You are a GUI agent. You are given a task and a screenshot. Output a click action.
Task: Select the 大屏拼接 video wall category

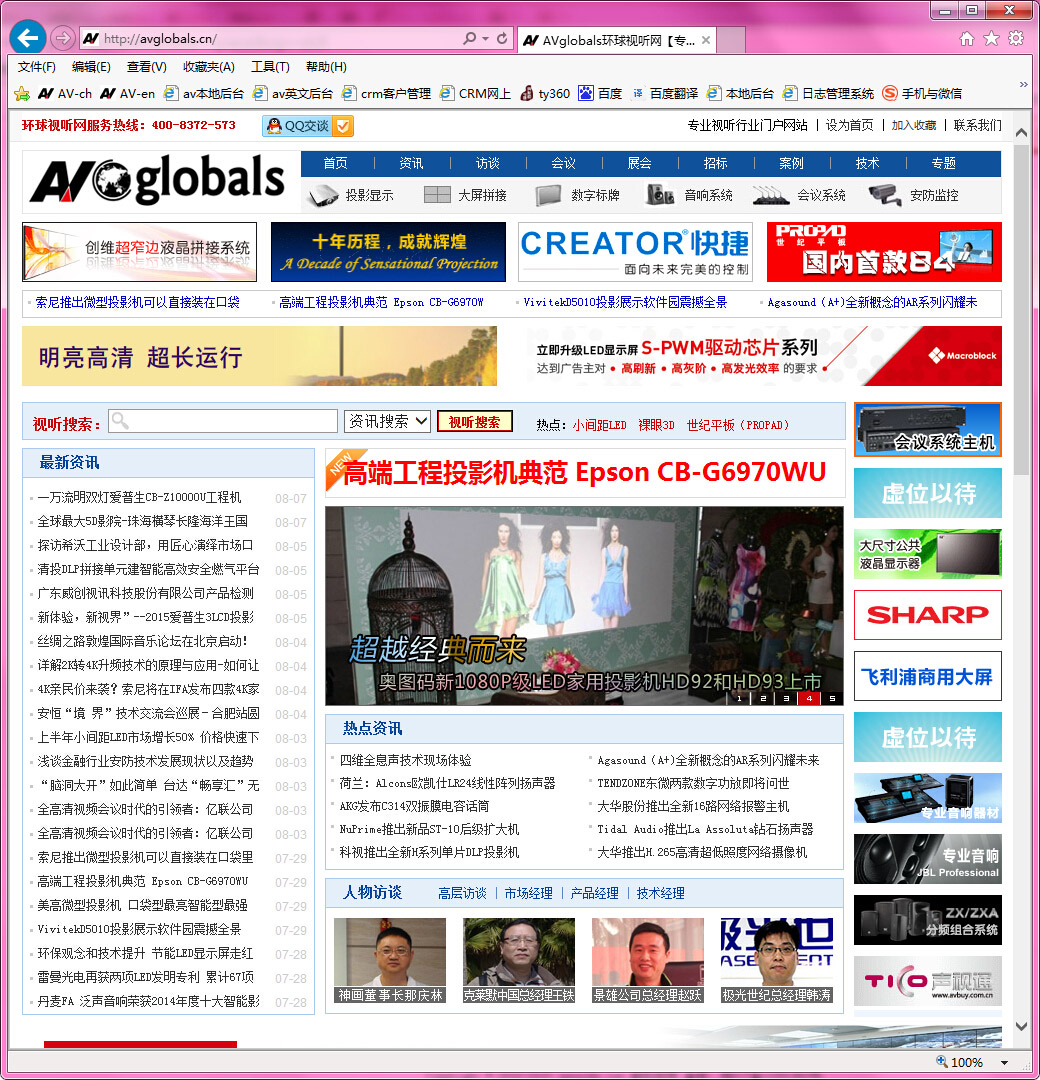[x=465, y=196]
